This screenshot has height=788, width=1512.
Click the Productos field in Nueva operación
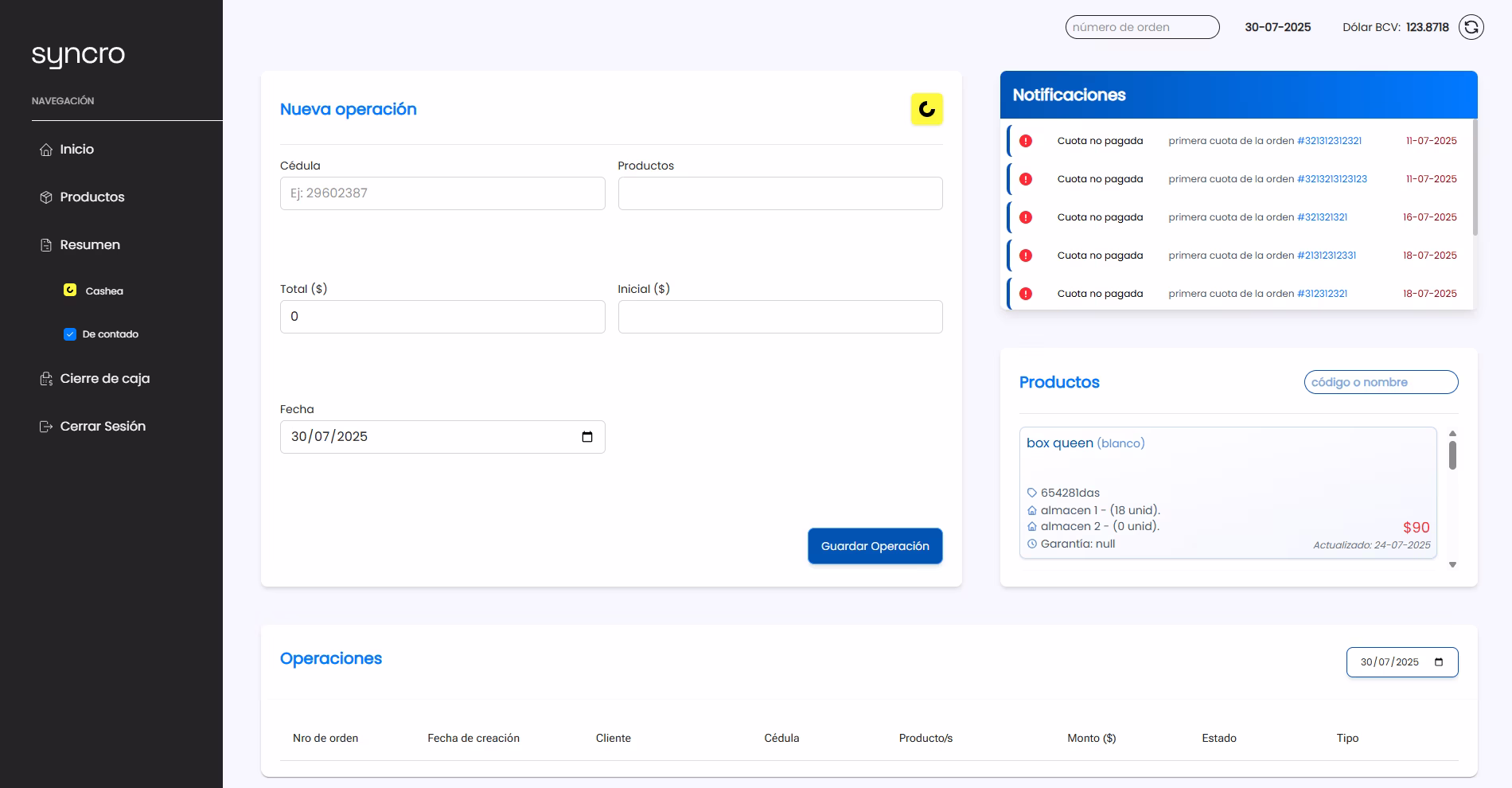780,193
